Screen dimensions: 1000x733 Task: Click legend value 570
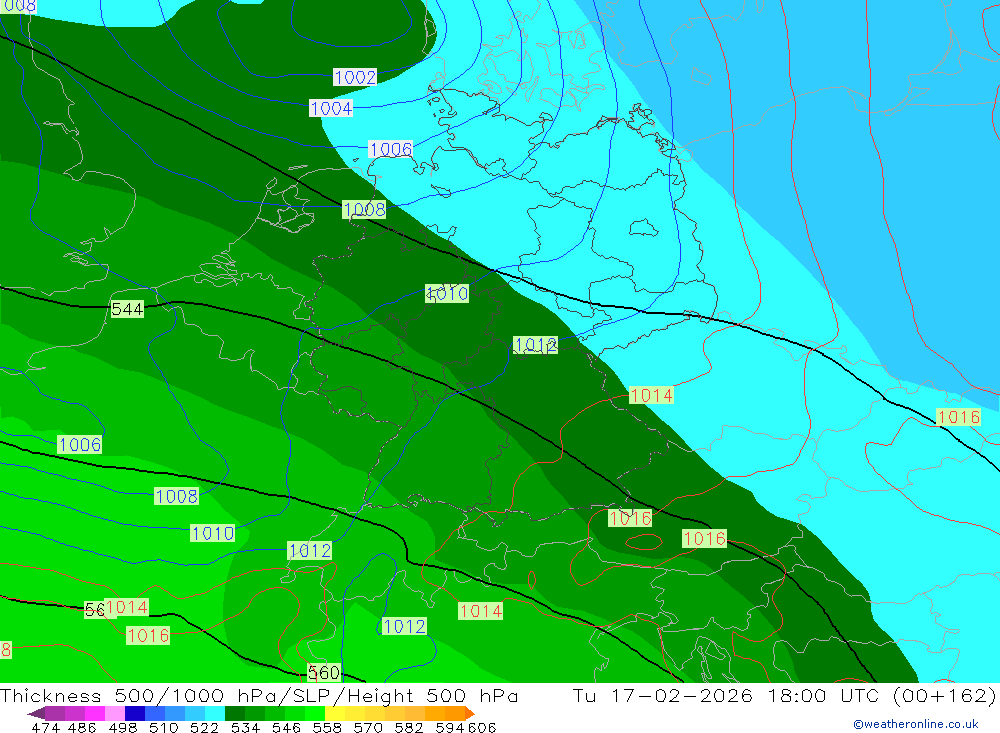click(368, 727)
